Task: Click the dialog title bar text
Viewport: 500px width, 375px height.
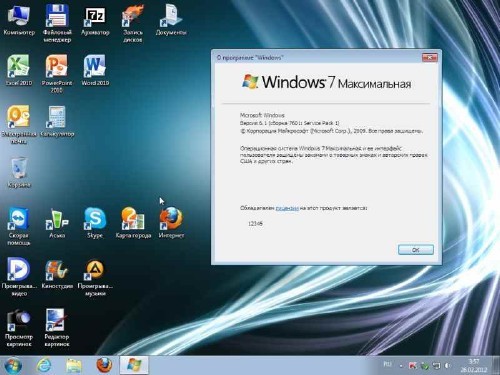Action: pos(250,58)
